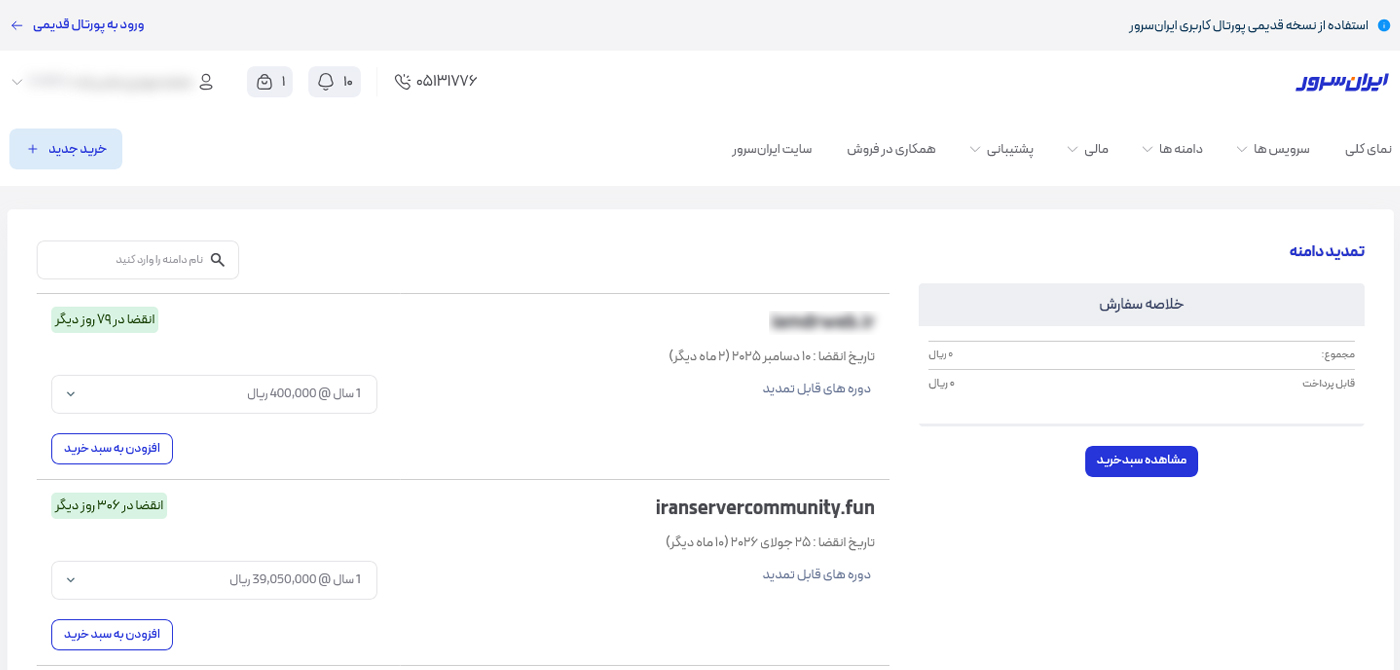Go to نمای کلی overview
The height and width of the screenshot is (670, 1400).
pyautogui.click(x=1367, y=149)
